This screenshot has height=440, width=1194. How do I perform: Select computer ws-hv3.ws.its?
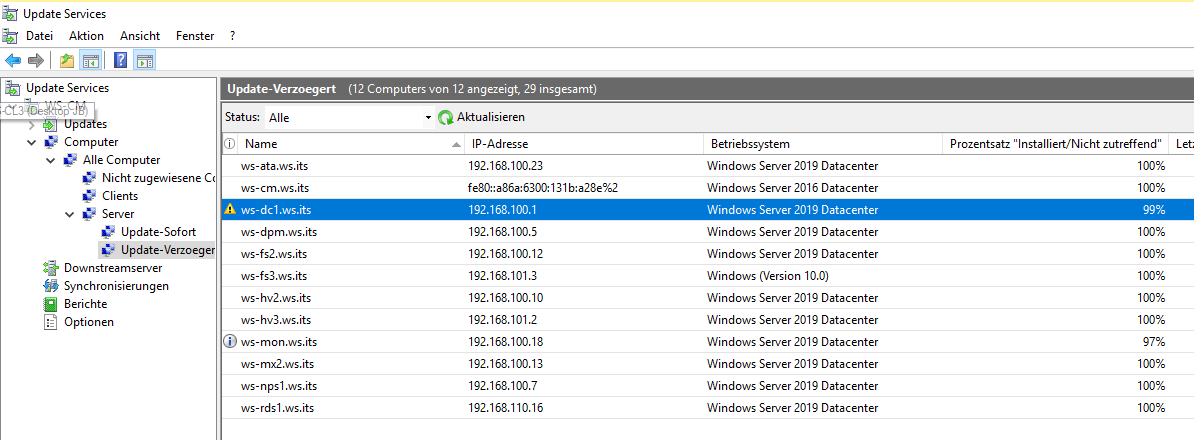276,320
